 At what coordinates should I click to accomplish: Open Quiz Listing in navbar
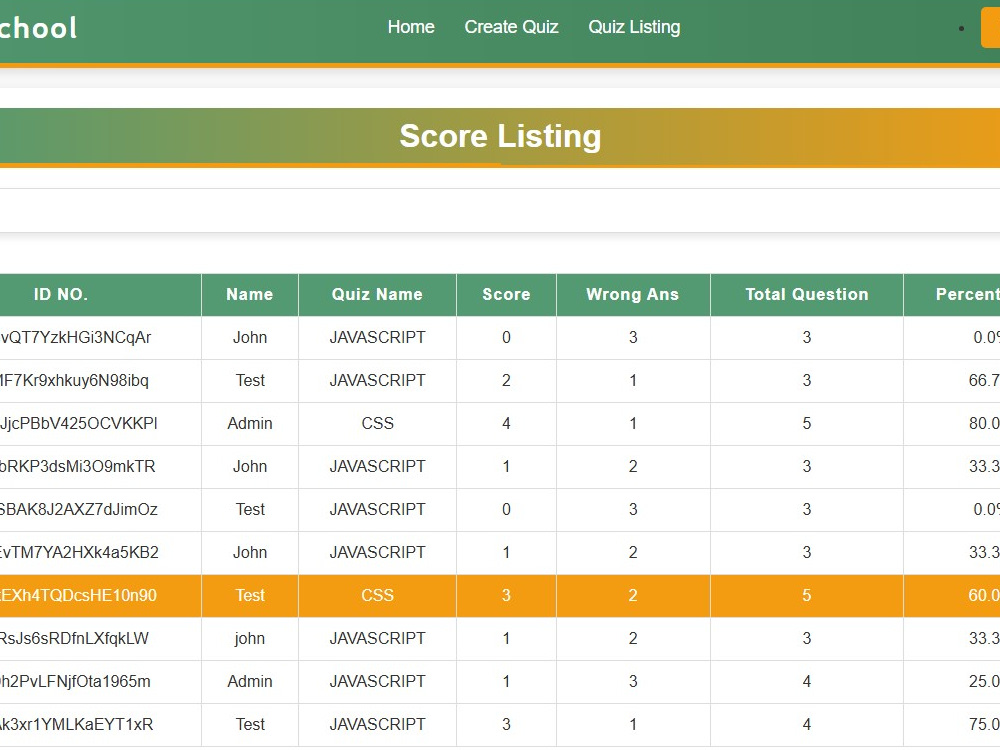tap(634, 27)
